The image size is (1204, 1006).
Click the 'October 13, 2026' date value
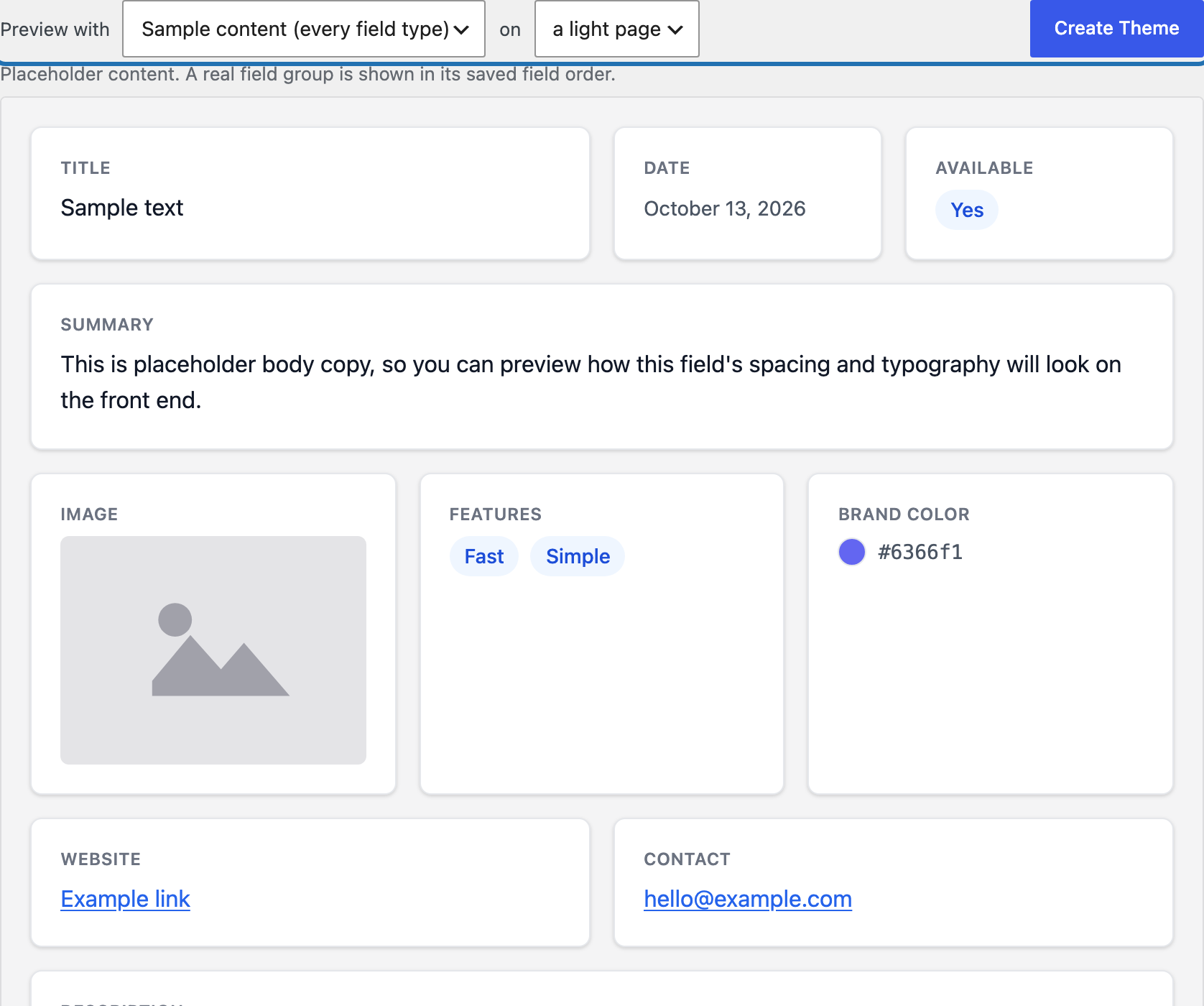(725, 208)
